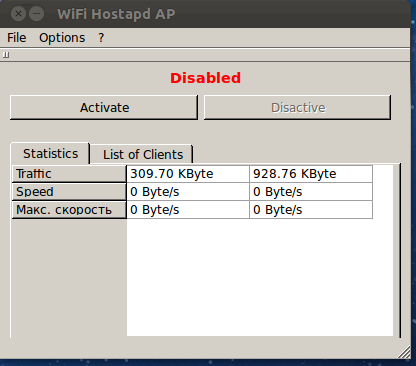Open the question mark help menu
The image size is (416, 366).
coord(101,38)
